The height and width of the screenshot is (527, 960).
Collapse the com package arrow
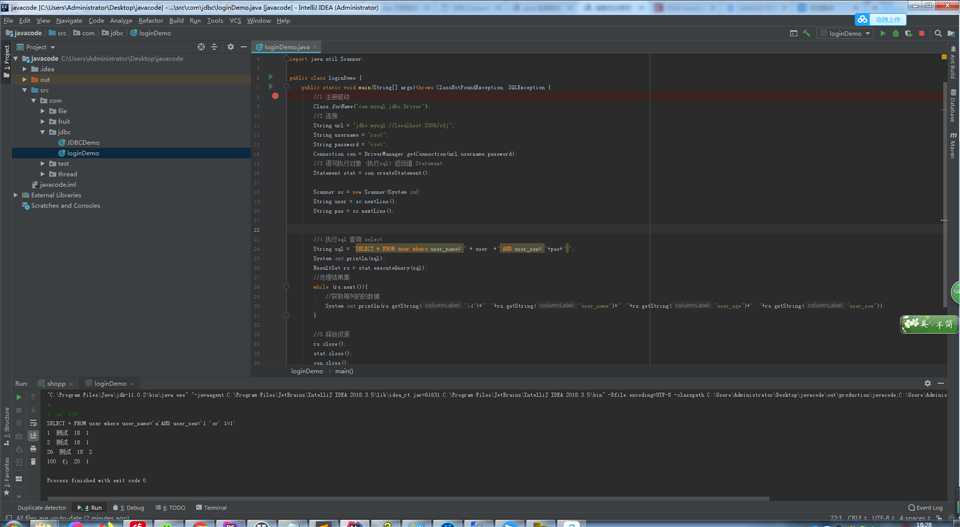[34, 100]
